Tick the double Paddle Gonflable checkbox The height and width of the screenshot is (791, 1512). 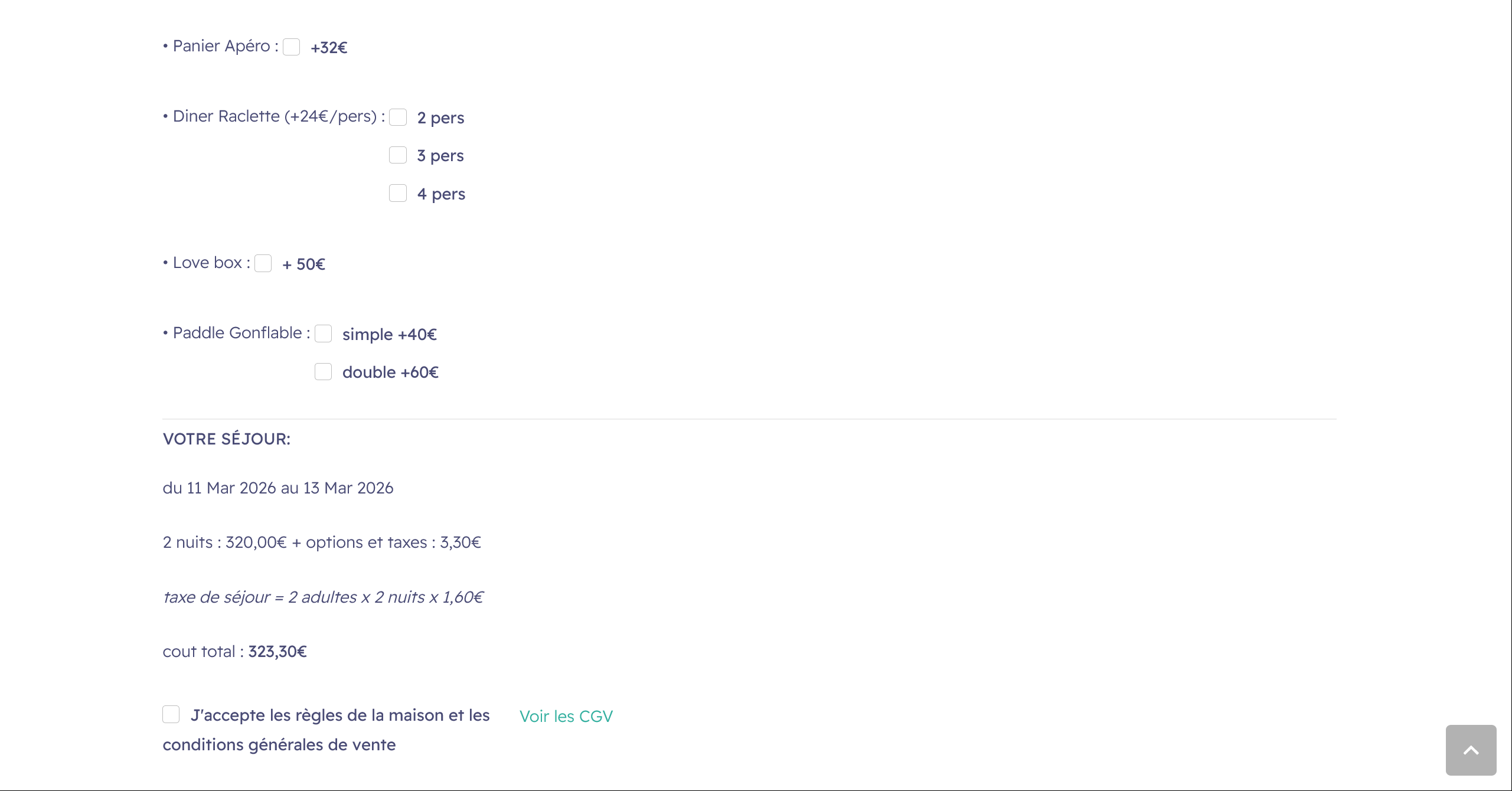(323, 372)
